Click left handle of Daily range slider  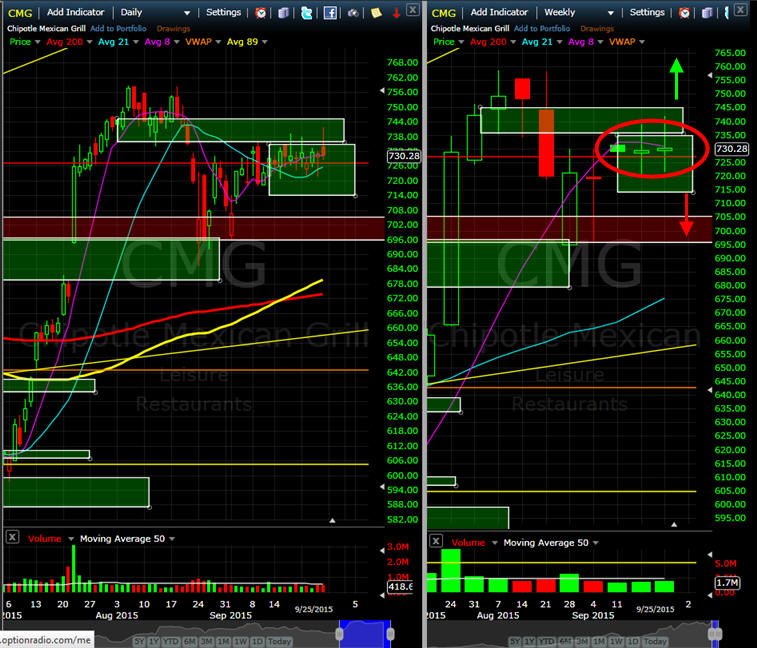[x=339, y=633]
